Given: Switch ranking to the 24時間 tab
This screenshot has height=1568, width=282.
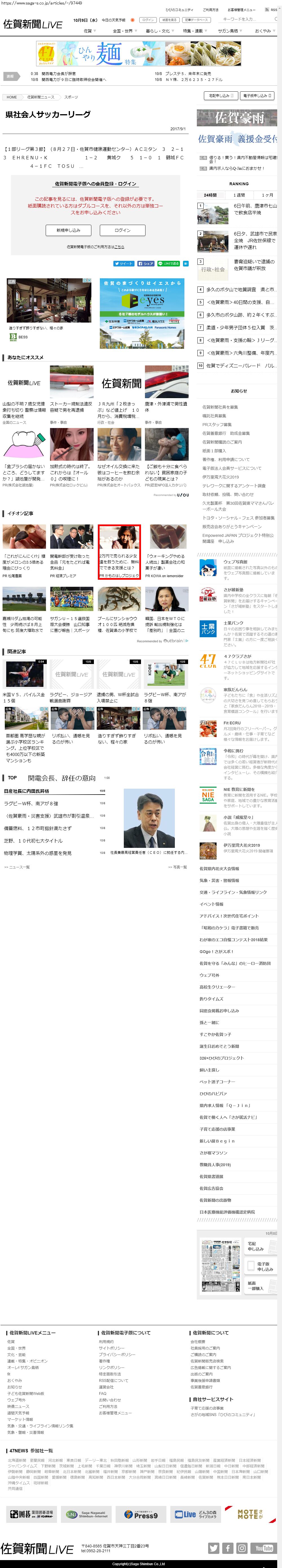Looking at the screenshot, I should tap(210, 195).
